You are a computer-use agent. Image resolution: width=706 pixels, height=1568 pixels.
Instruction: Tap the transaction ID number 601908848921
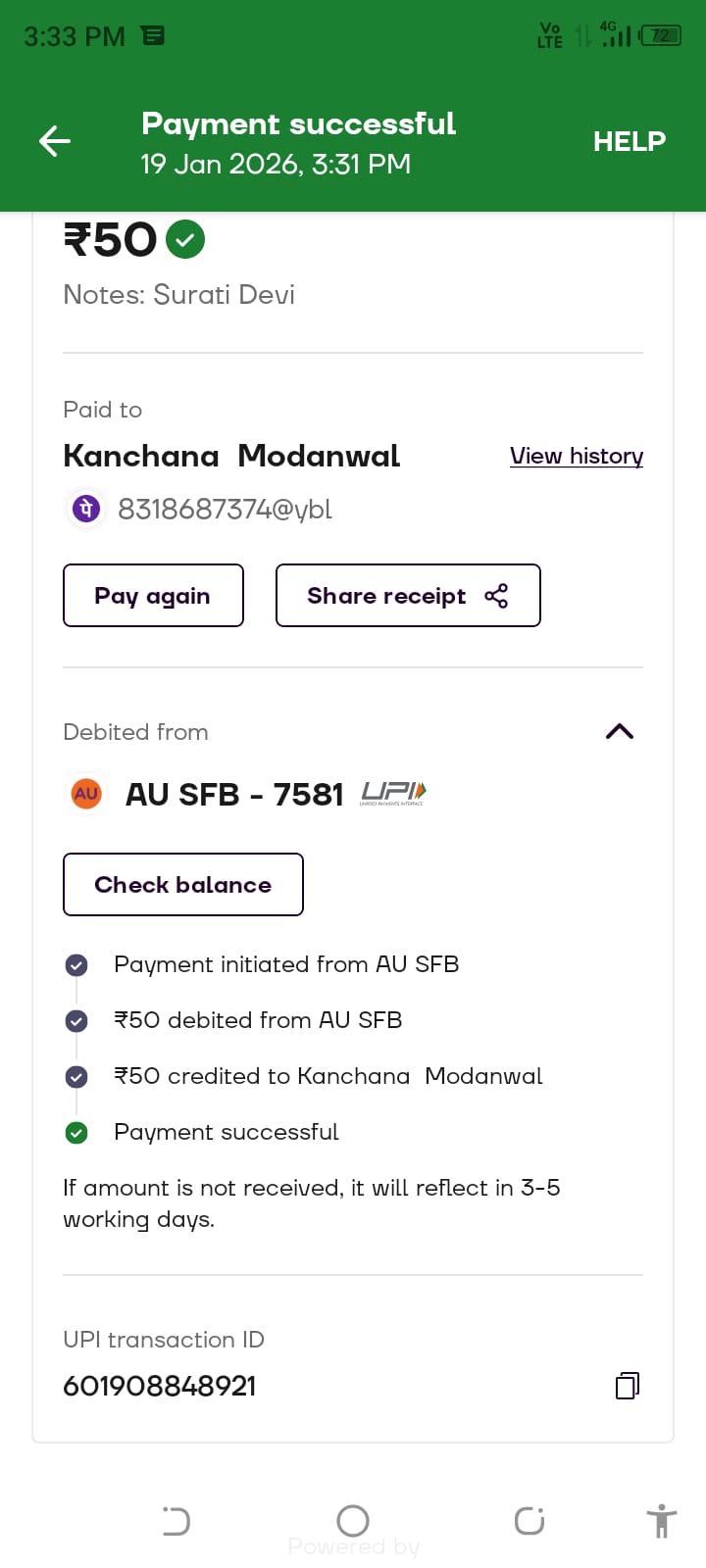[x=160, y=1386]
